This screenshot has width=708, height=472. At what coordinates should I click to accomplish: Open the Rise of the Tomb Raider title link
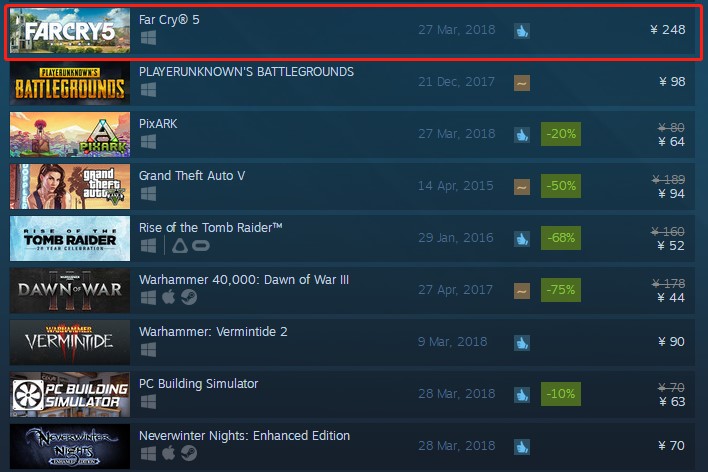coord(210,228)
